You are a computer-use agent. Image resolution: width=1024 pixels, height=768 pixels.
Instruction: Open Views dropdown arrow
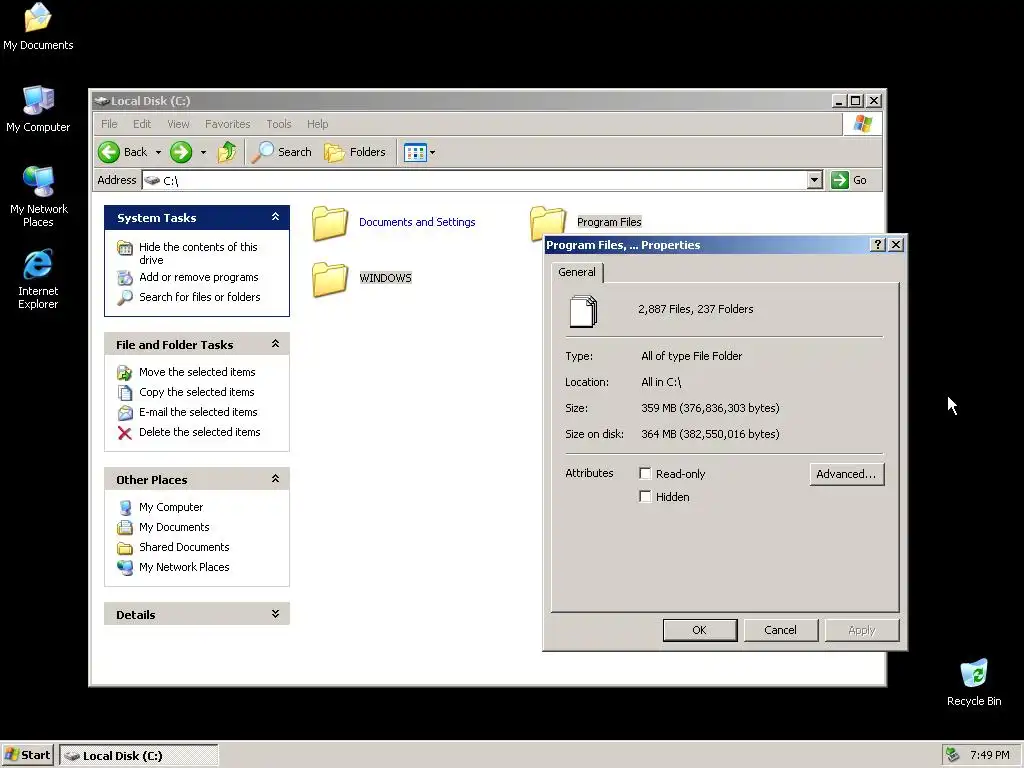pos(432,153)
